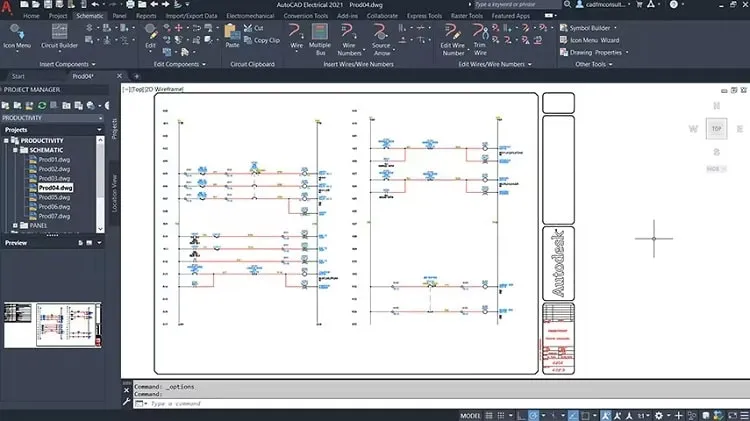The height and width of the screenshot is (421, 750).
Task: Launch the Icon Menu Wizard
Action: click(589, 40)
